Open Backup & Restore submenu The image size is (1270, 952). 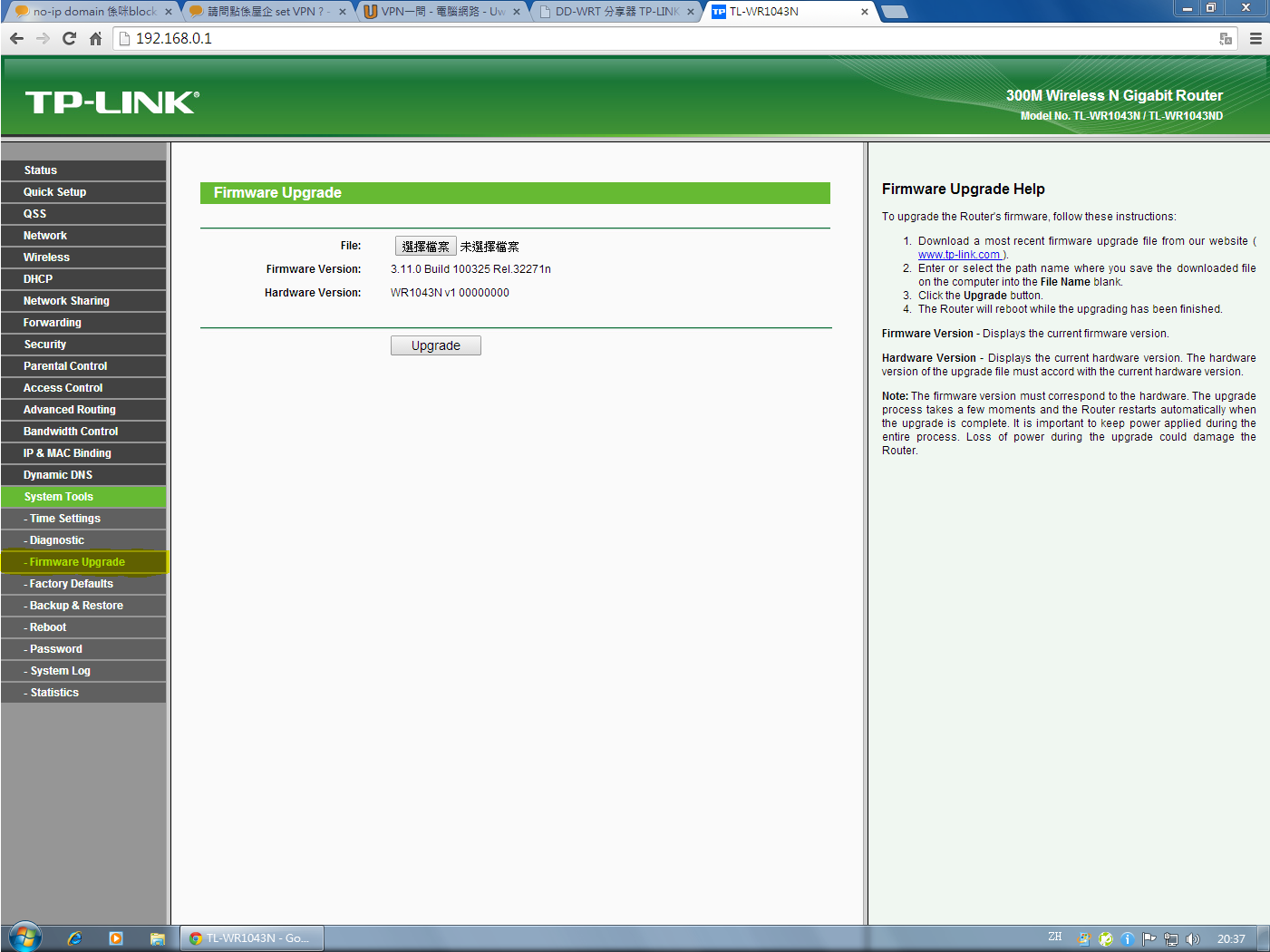pyautogui.click(x=83, y=606)
